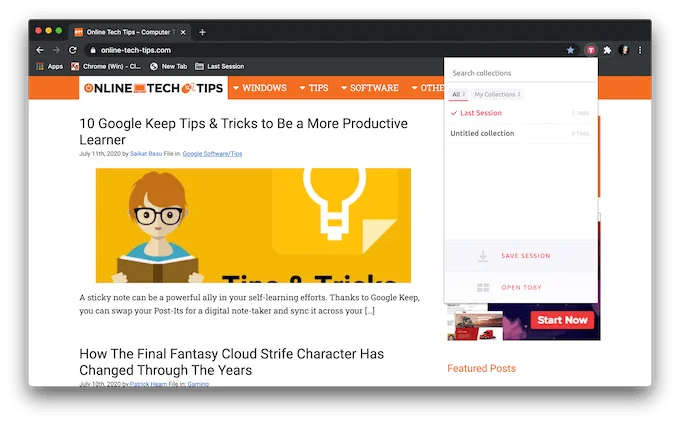This screenshot has height=424, width=680.
Task: Click the forward navigation arrow
Action: coord(56,50)
